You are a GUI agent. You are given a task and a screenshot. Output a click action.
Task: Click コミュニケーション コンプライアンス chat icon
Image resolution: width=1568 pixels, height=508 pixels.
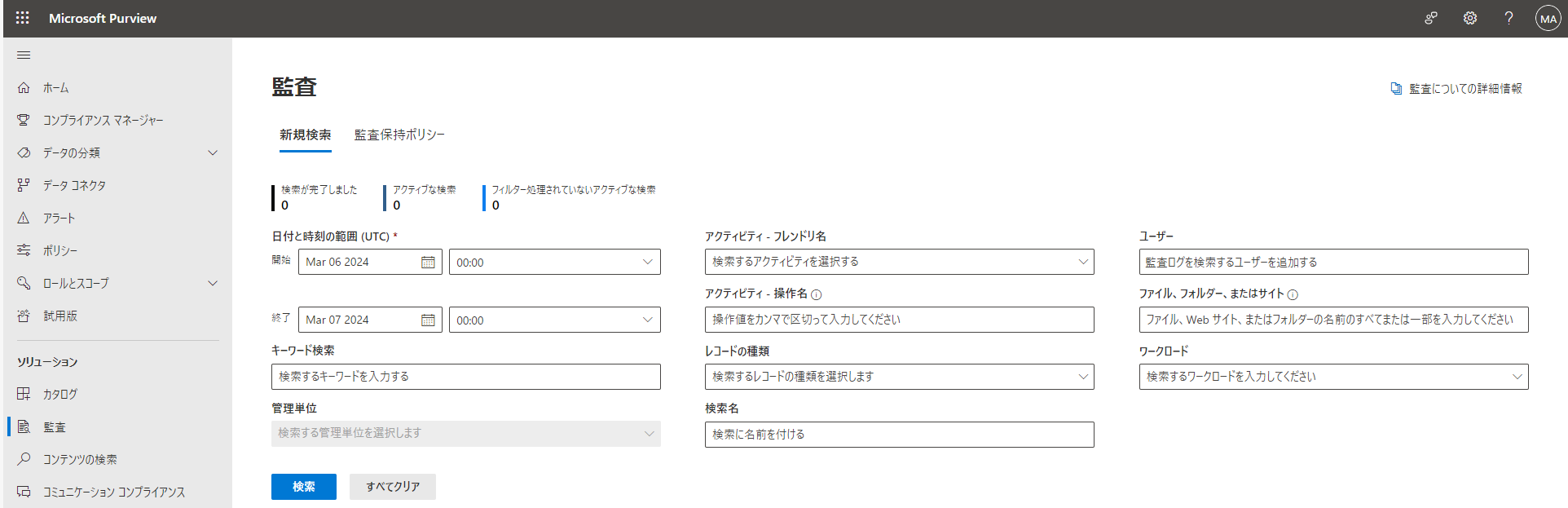tap(24, 492)
